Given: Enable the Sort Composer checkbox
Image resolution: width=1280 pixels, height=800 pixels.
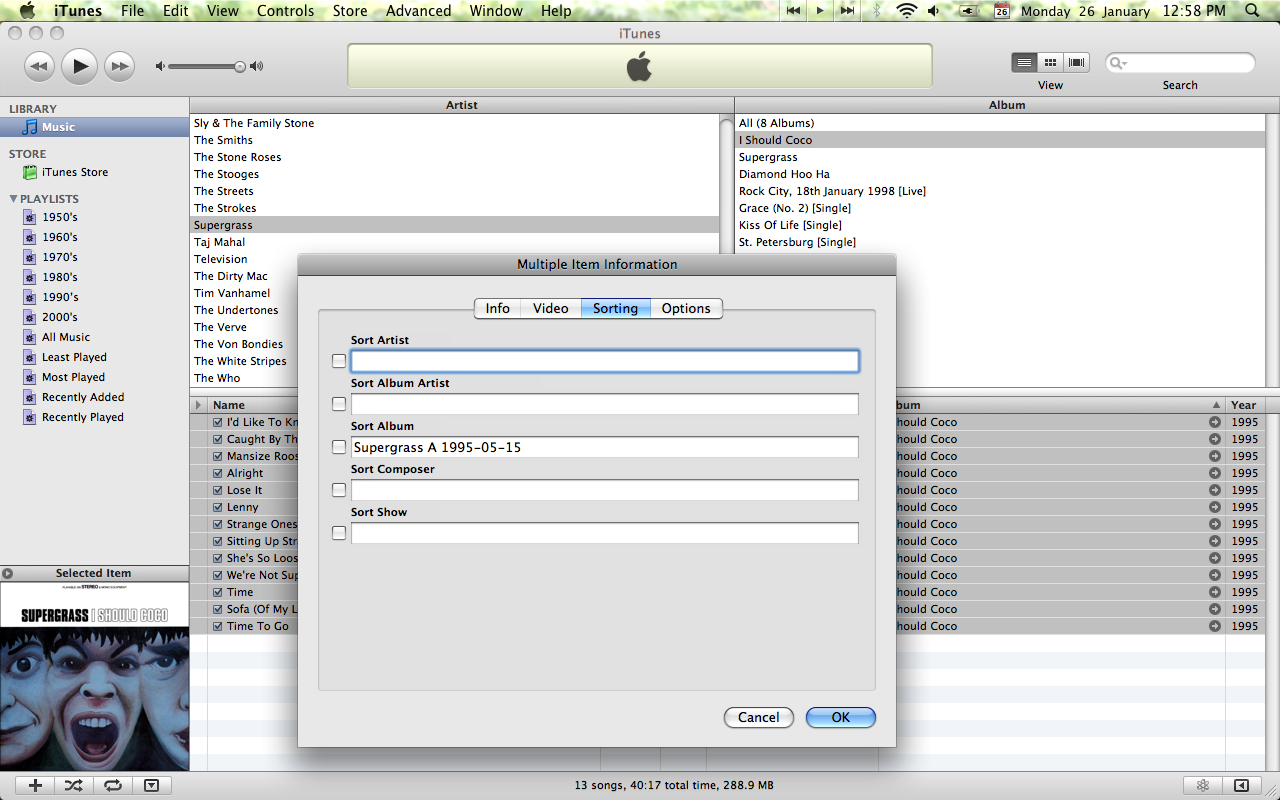Looking at the screenshot, I should click(339, 490).
